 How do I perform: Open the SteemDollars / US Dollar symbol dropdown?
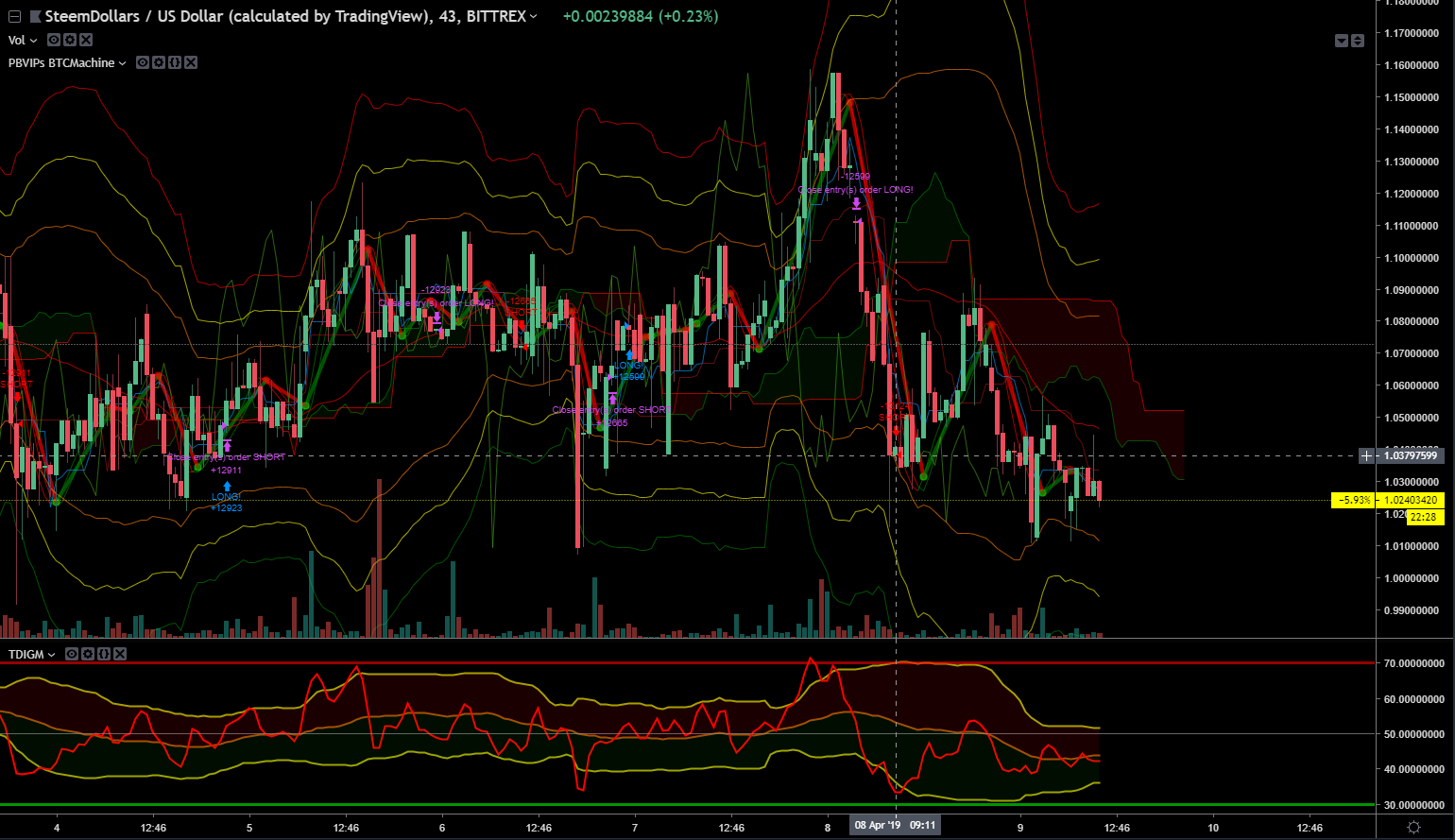[532, 17]
